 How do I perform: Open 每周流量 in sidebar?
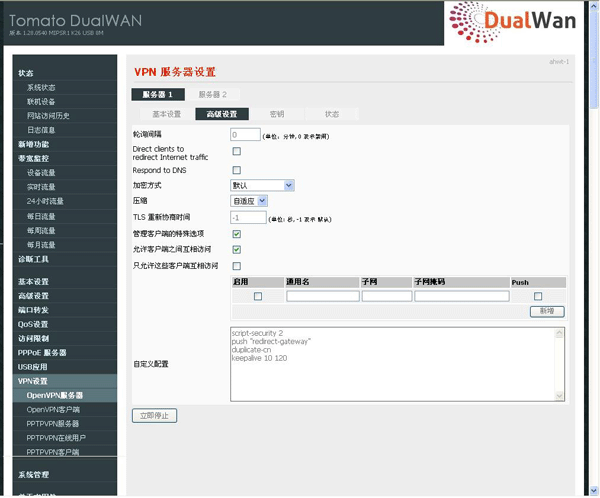[x=41, y=230]
